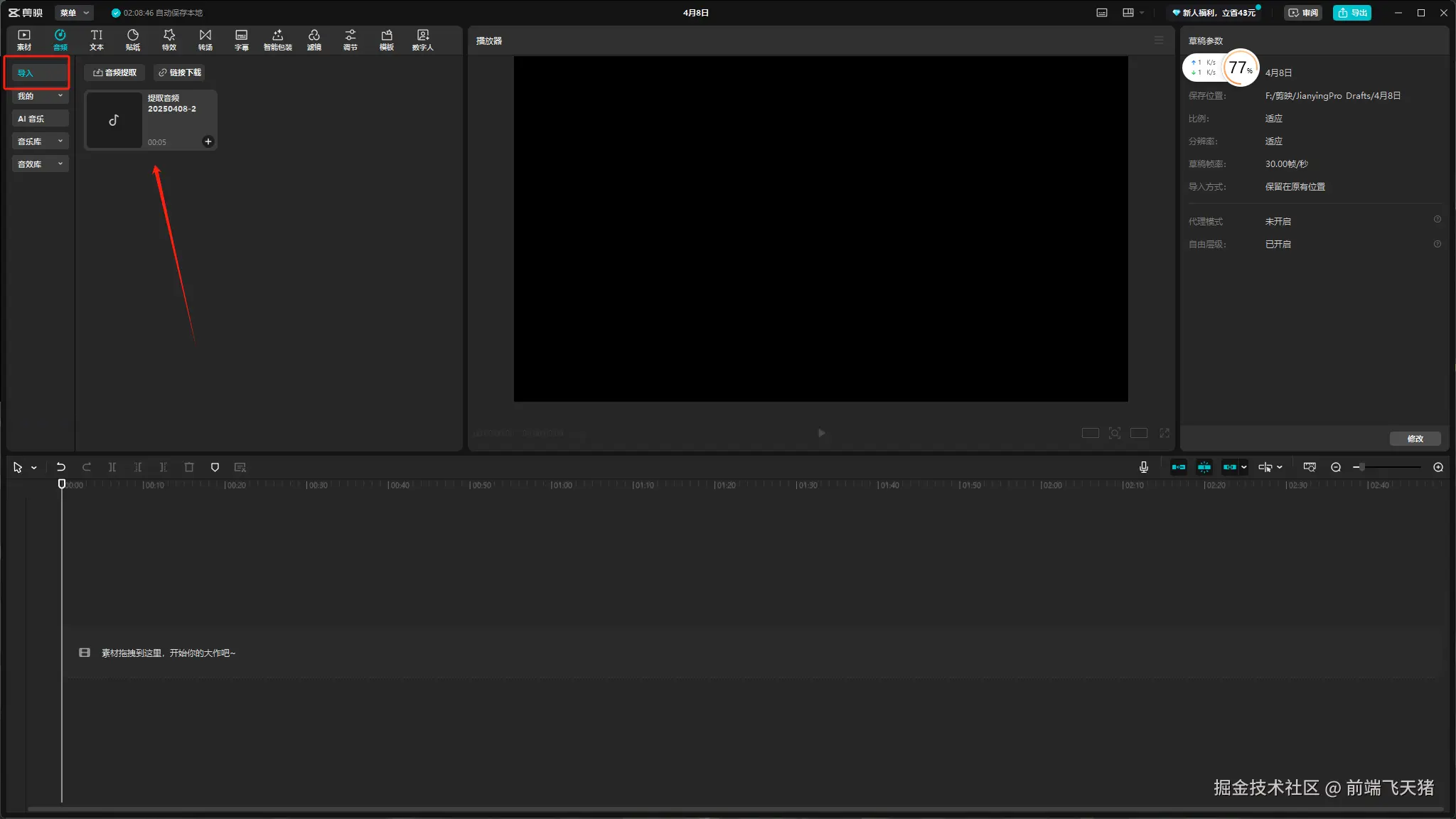Add extracted audio clip with plus button

coord(208,141)
